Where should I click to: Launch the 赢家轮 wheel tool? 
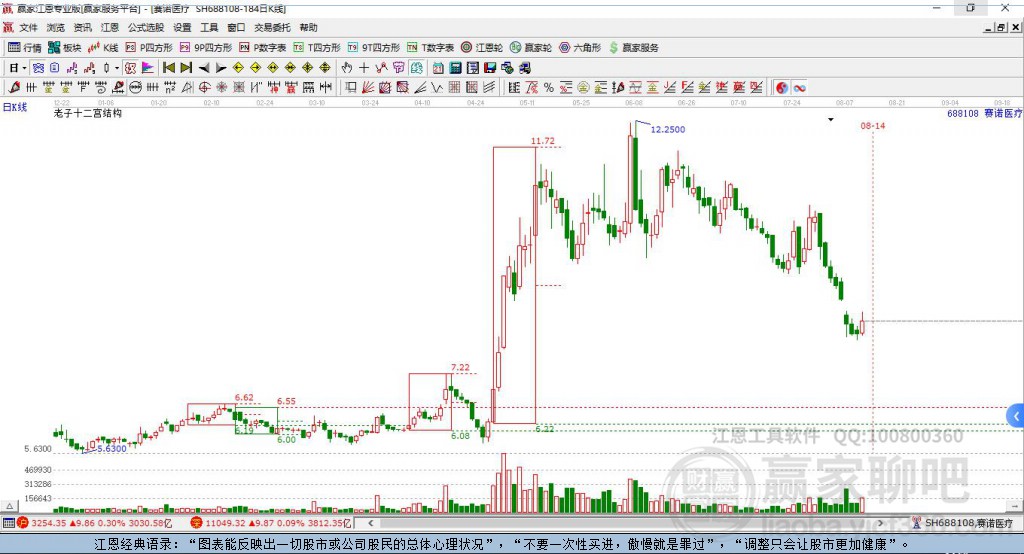pyautogui.click(x=531, y=48)
